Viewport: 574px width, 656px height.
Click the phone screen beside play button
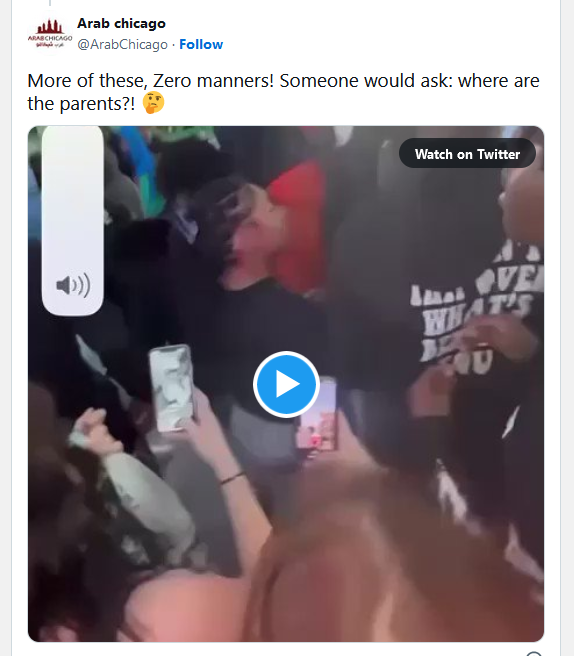317,418
